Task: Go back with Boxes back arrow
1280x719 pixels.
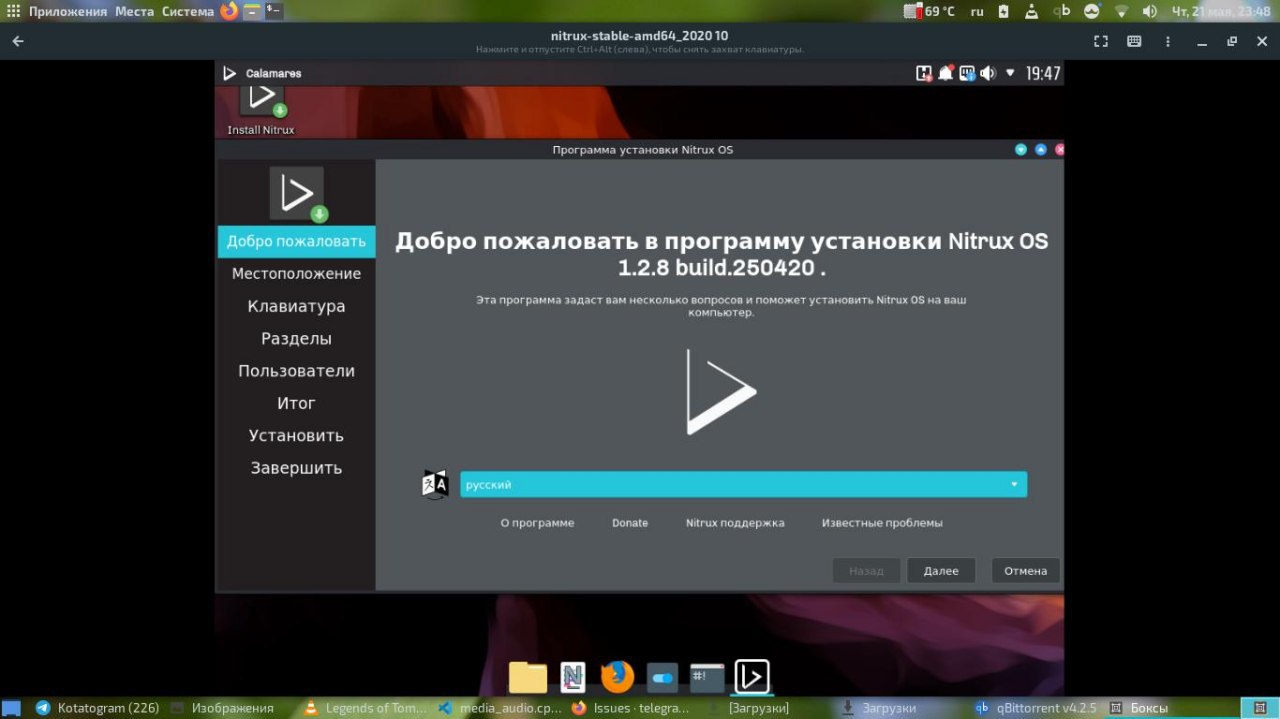Action: click(18, 41)
